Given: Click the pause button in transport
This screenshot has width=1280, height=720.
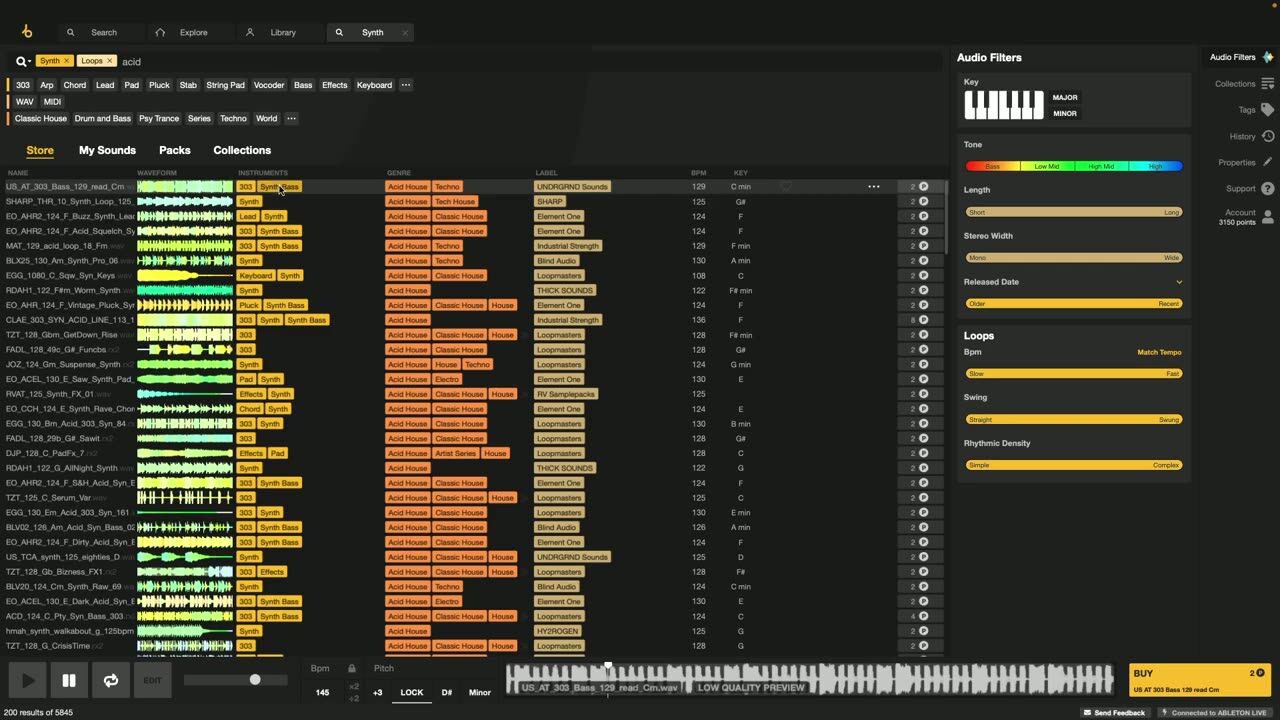Looking at the screenshot, I should click(69, 681).
